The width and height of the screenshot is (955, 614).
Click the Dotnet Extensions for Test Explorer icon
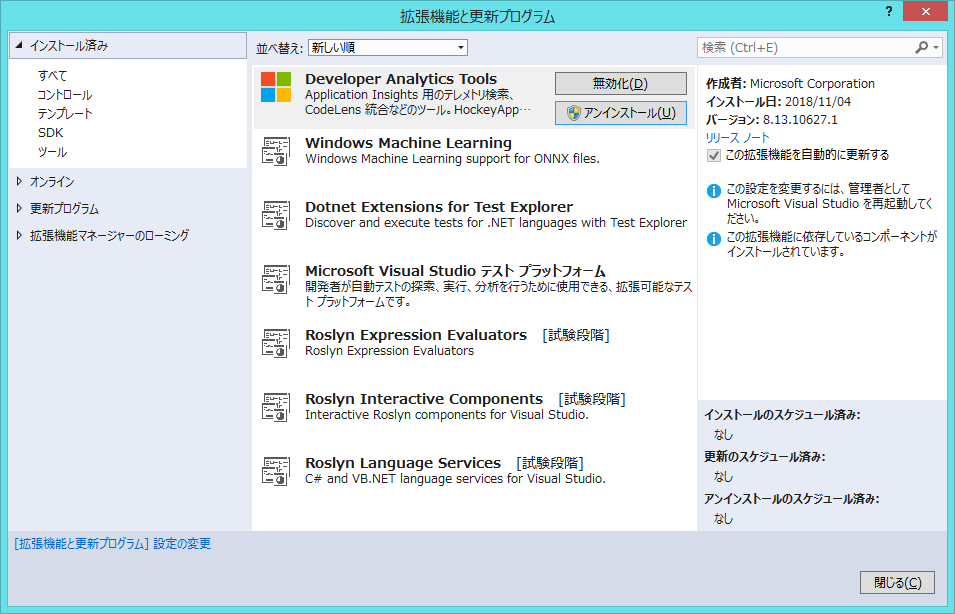[276, 215]
